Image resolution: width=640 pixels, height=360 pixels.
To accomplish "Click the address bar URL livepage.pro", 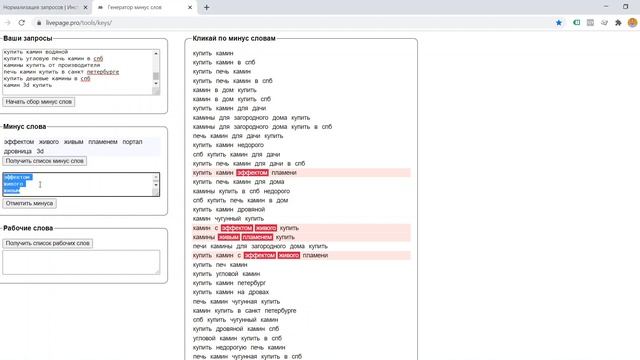I will click(x=78, y=23).
